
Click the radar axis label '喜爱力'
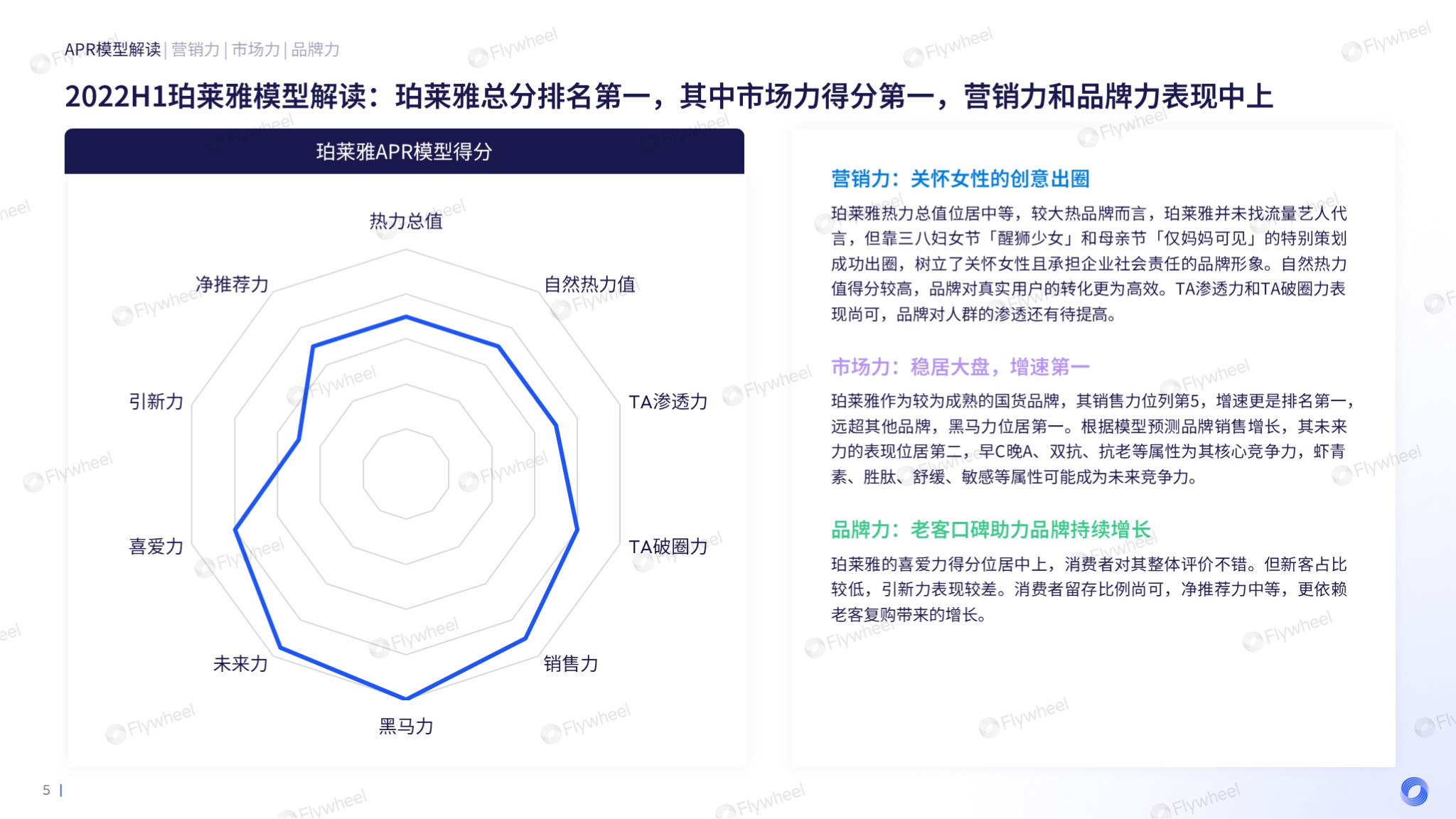156,546
